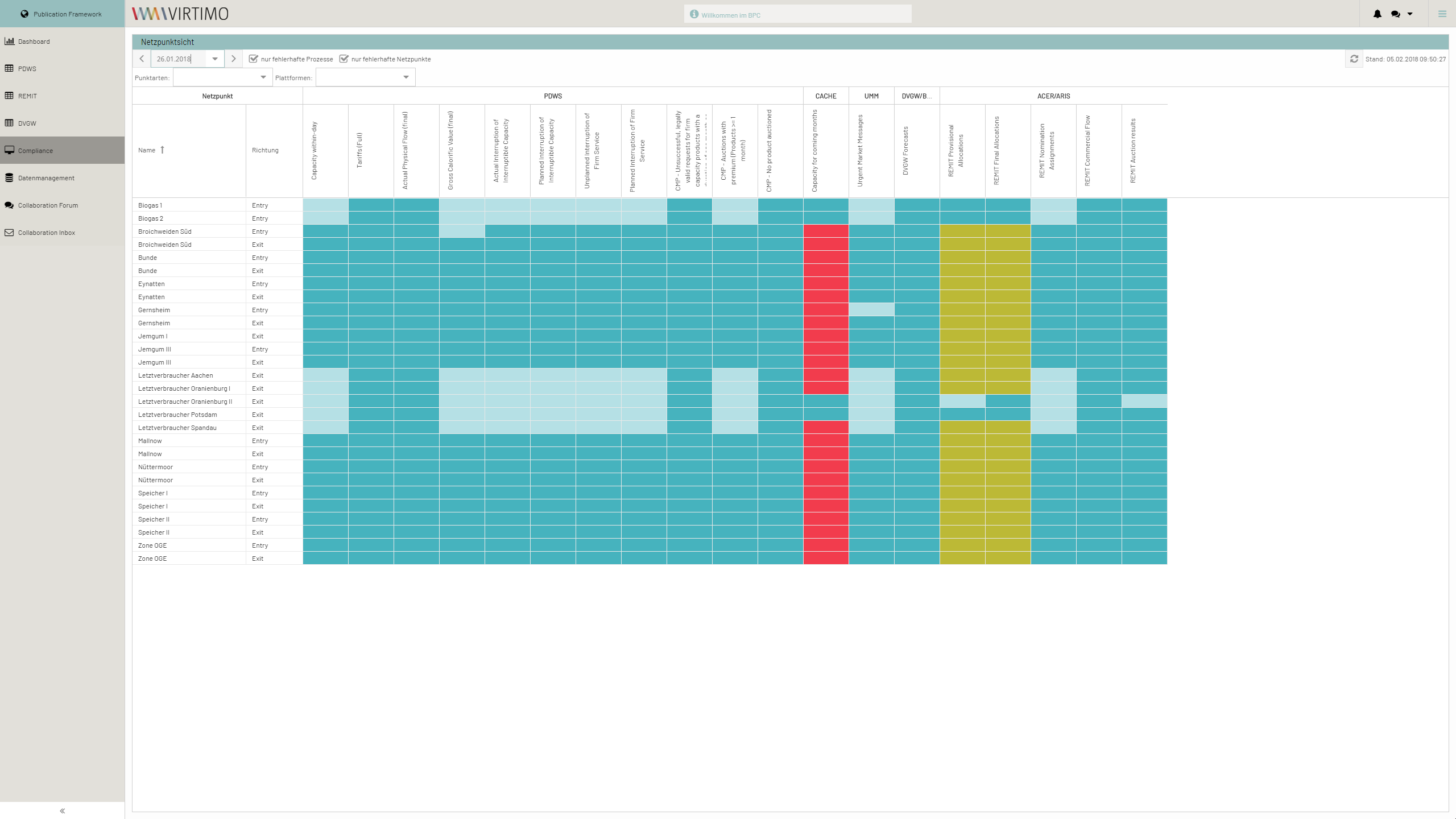Click the Collaboration Forum chat icon

pyautogui.click(x=9, y=205)
